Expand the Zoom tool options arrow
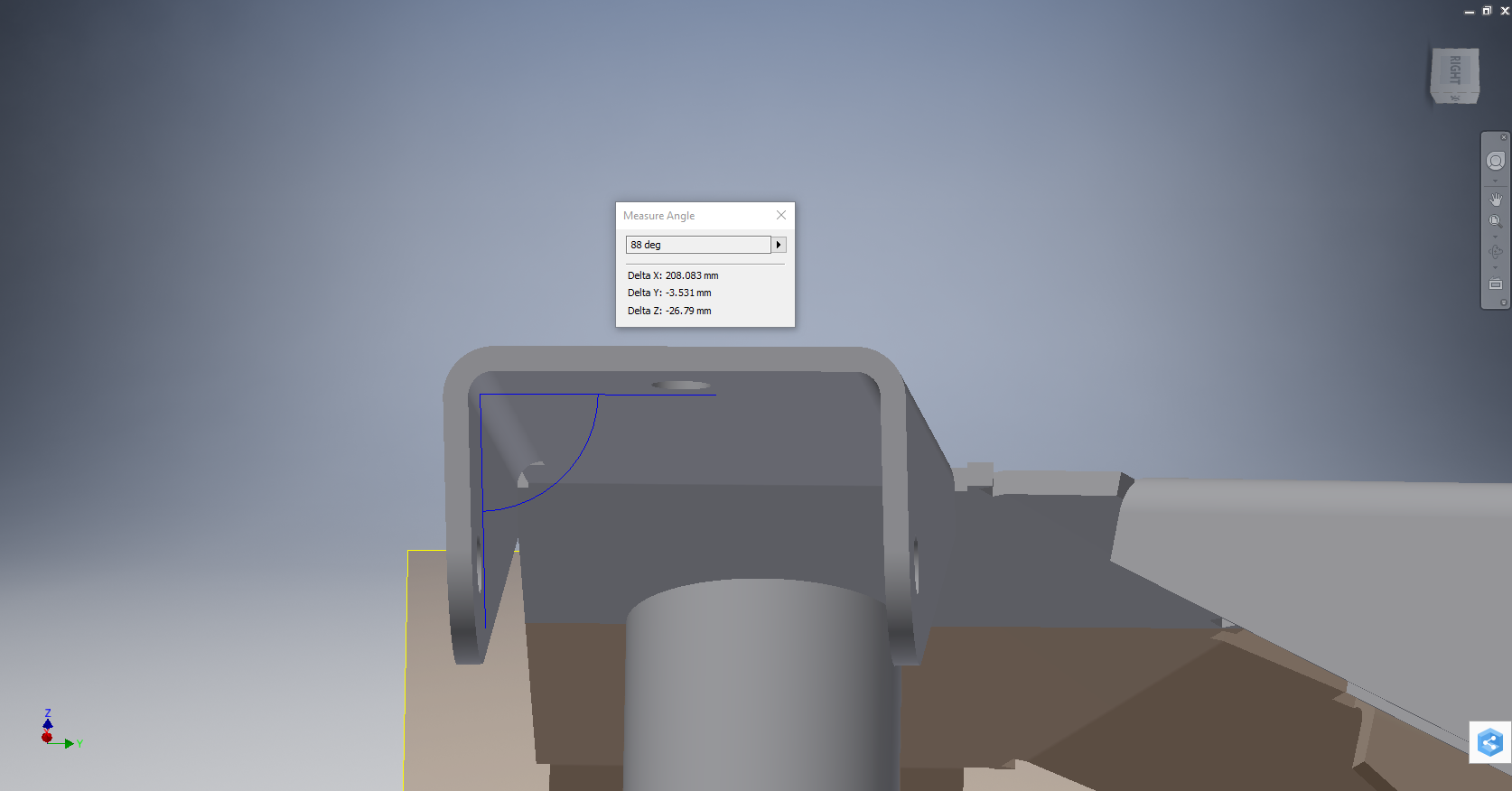This screenshot has width=1512, height=791. [x=1496, y=237]
